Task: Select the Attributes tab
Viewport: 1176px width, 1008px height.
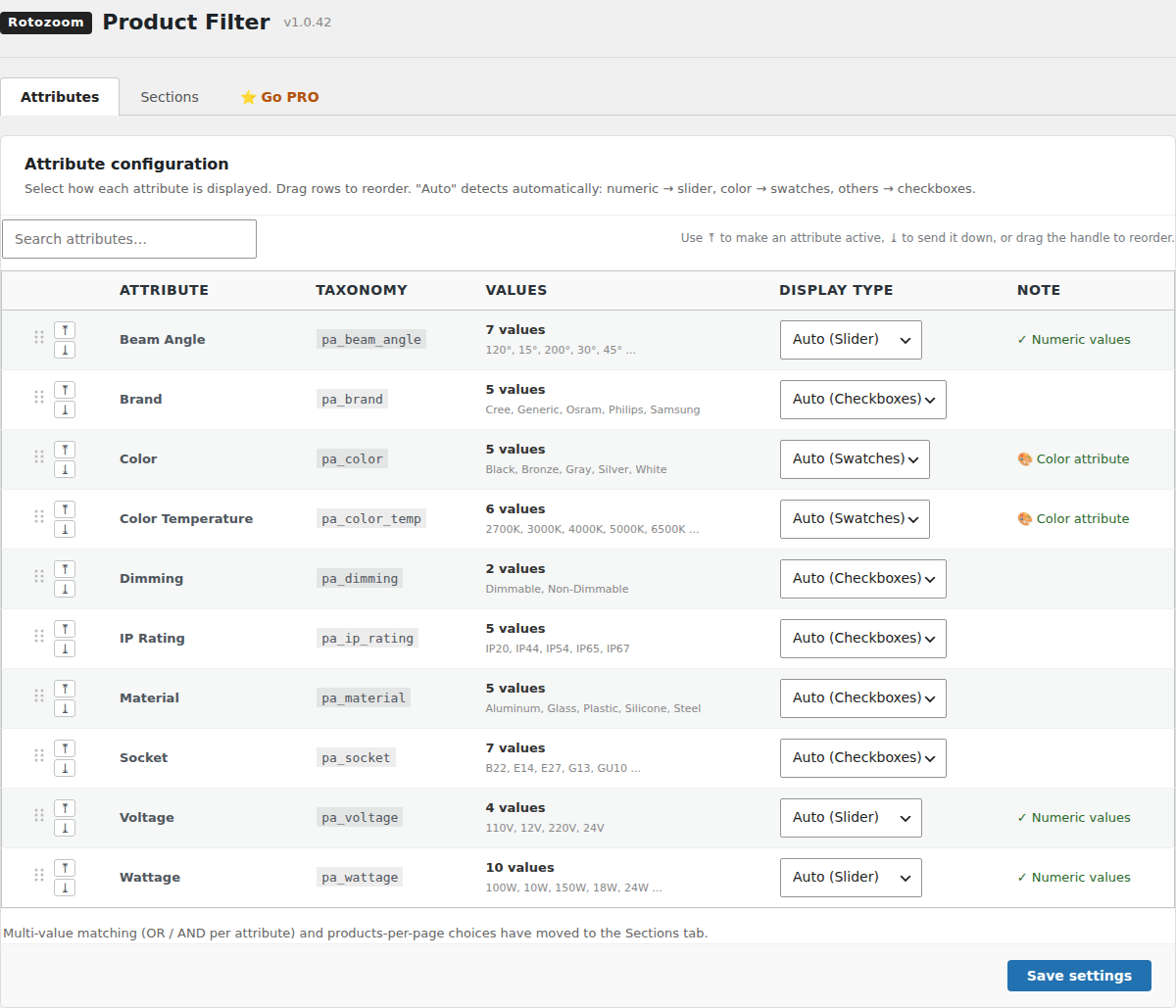Action: coord(60,97)
